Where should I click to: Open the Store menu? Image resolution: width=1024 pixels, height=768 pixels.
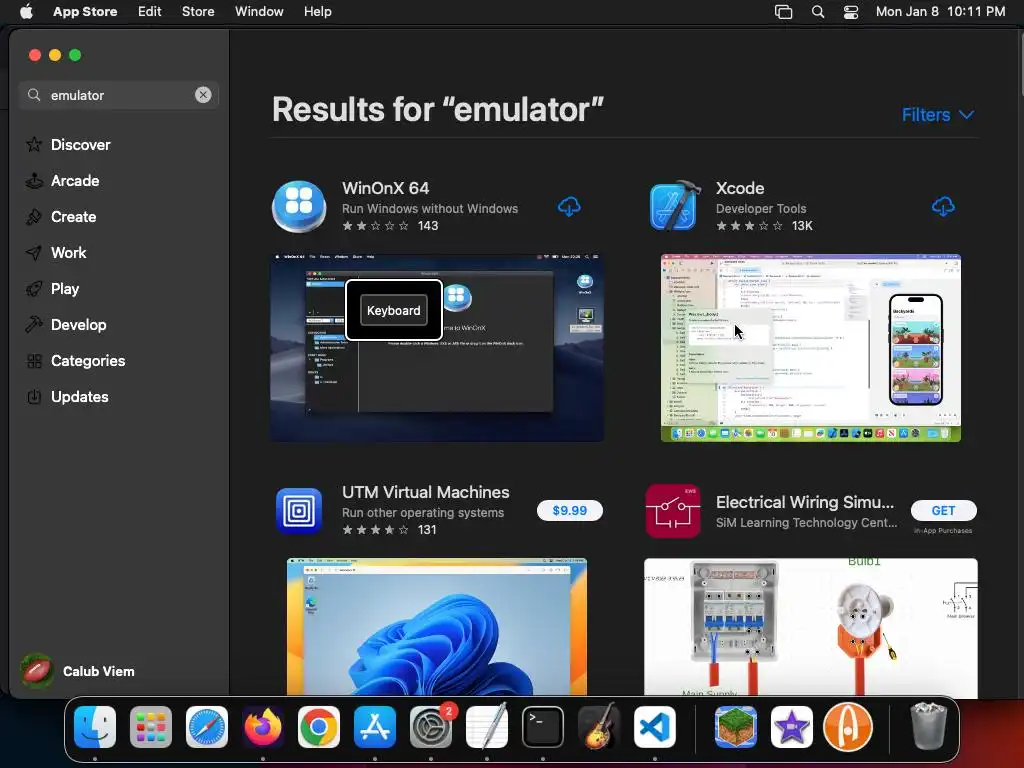click(198, 12)
